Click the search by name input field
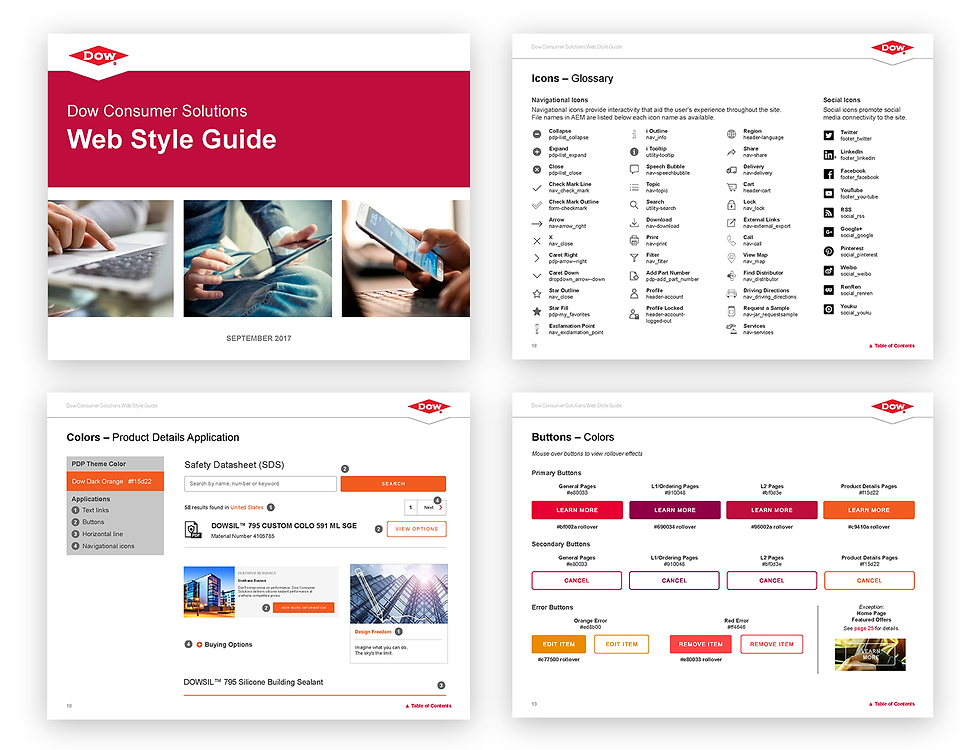This screenshot has width=980, height=750. (261, 484)
